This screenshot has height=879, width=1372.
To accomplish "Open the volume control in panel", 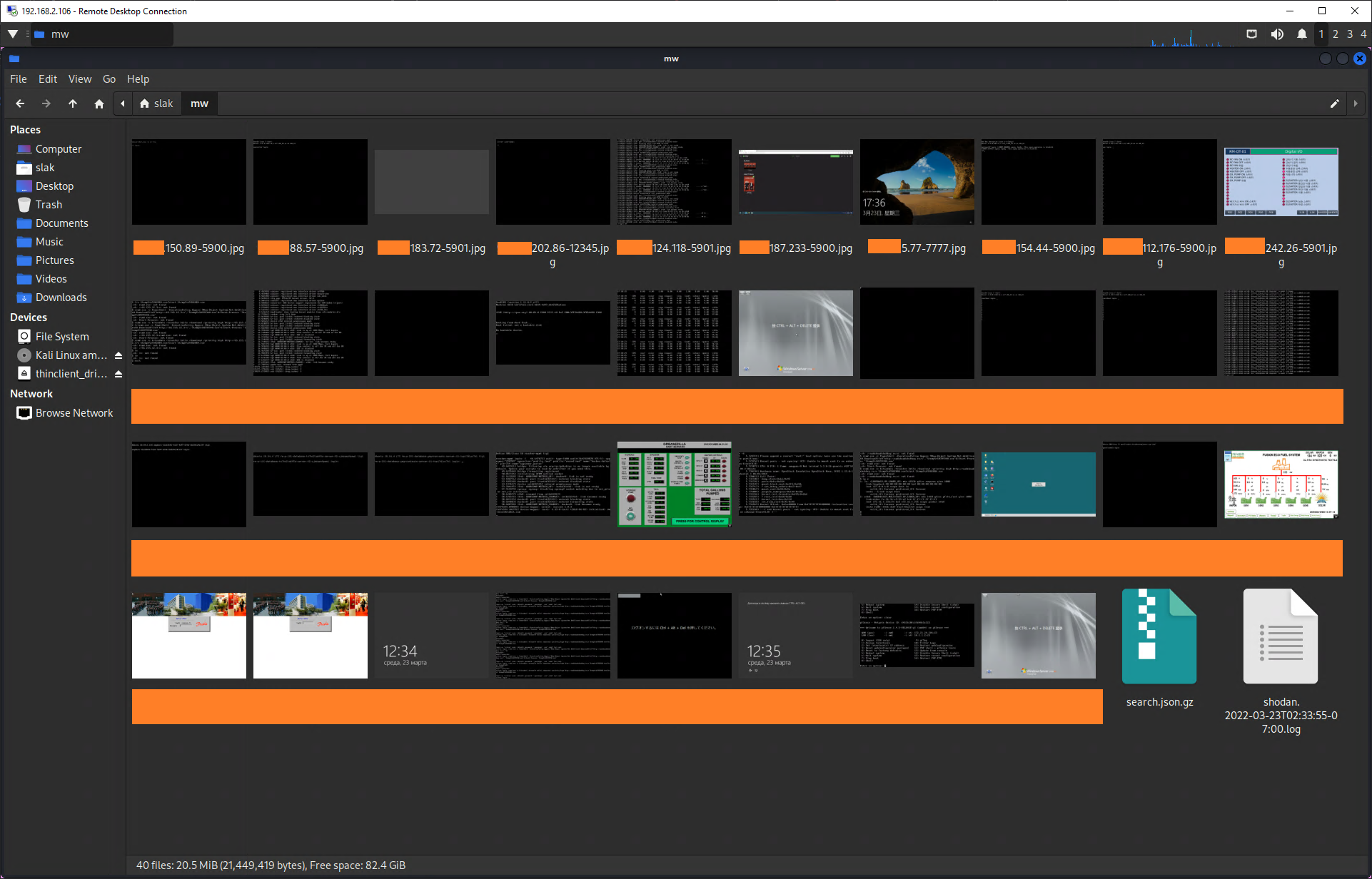I will (1277, 34).
